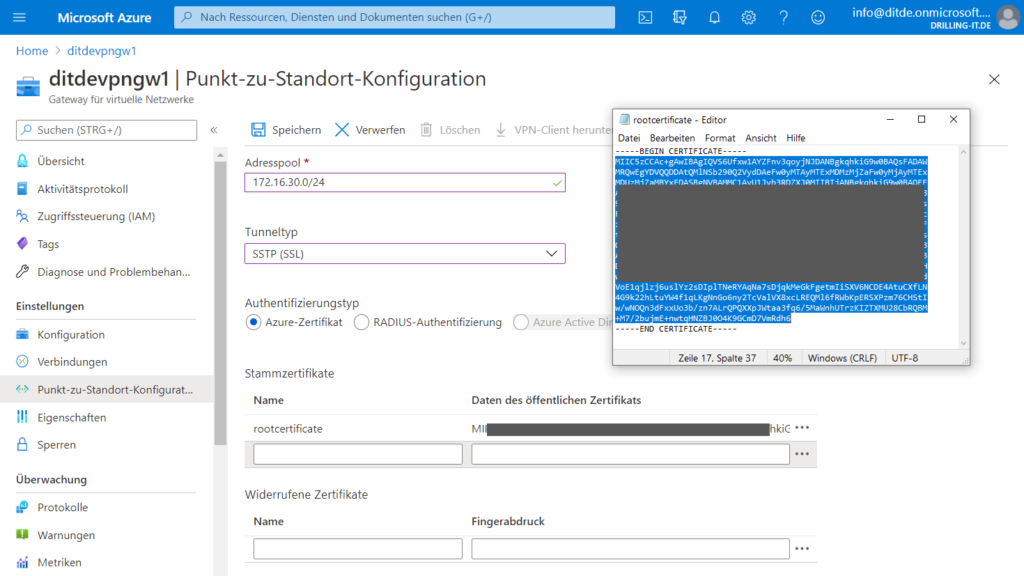Show notifications bell
The height and width of the screenshot is (576, 1024).
point(714,18)
